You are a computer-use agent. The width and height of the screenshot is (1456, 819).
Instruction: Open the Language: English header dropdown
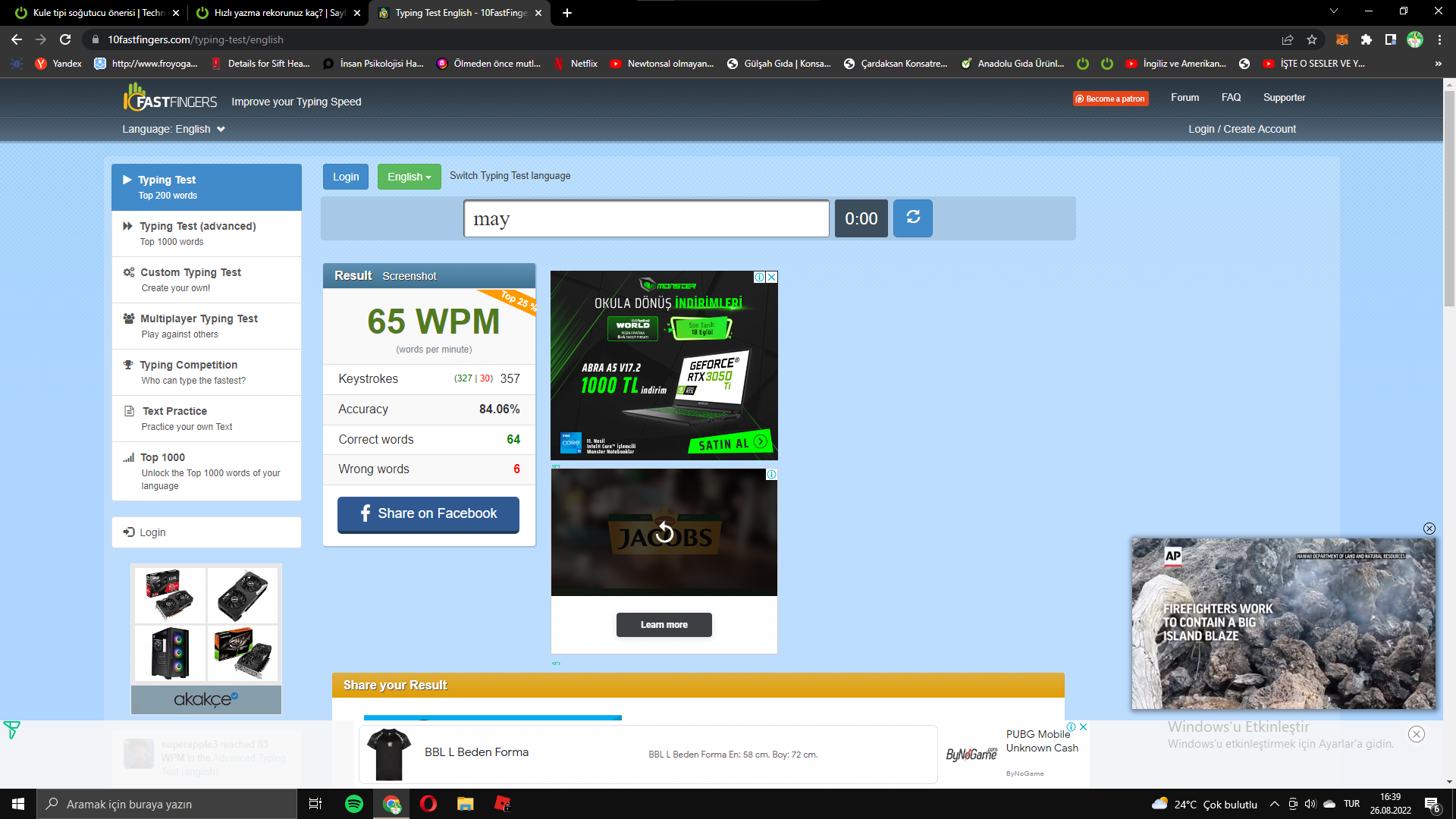(174, 129)
